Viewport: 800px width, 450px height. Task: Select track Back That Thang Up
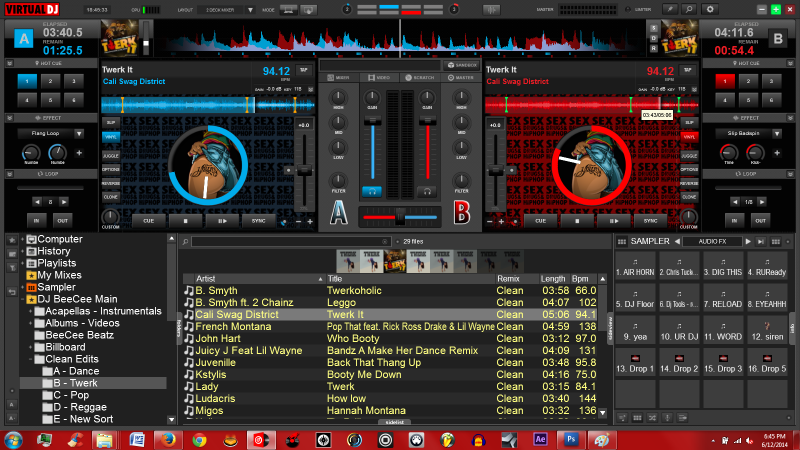pyautogui.click(x=390, y=363)
